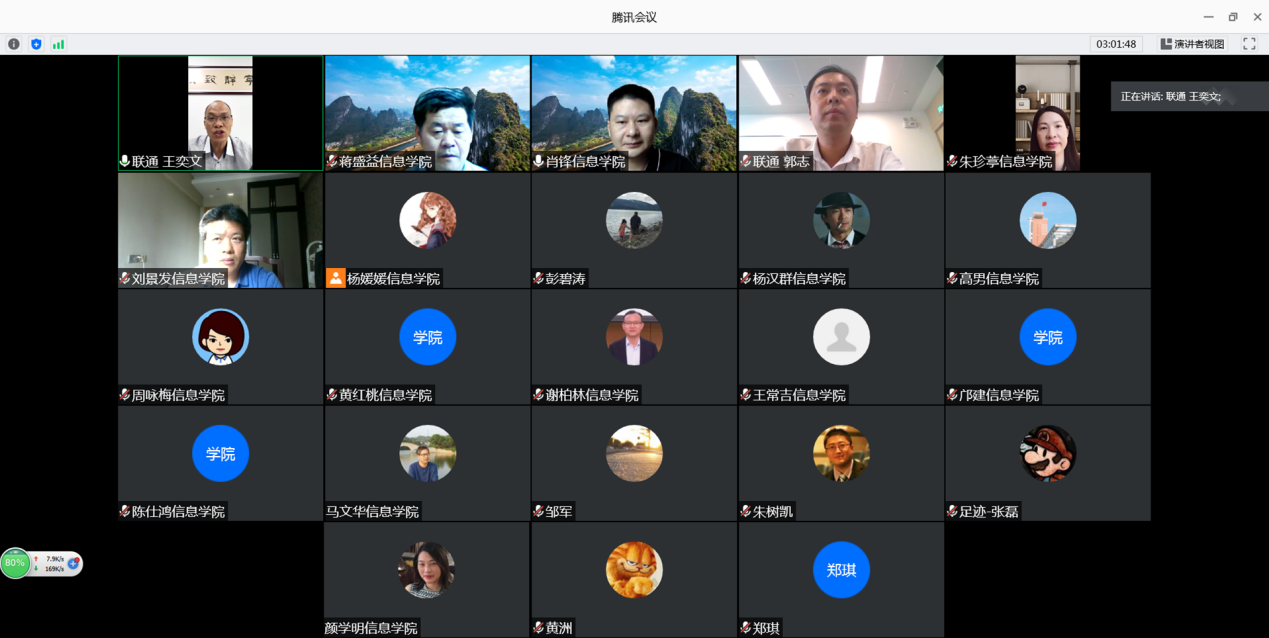Viewport: 1269px width, 638px height.
Task: Click the microphone icon beside 肖锋信息学院
Action: click(538, 161)
